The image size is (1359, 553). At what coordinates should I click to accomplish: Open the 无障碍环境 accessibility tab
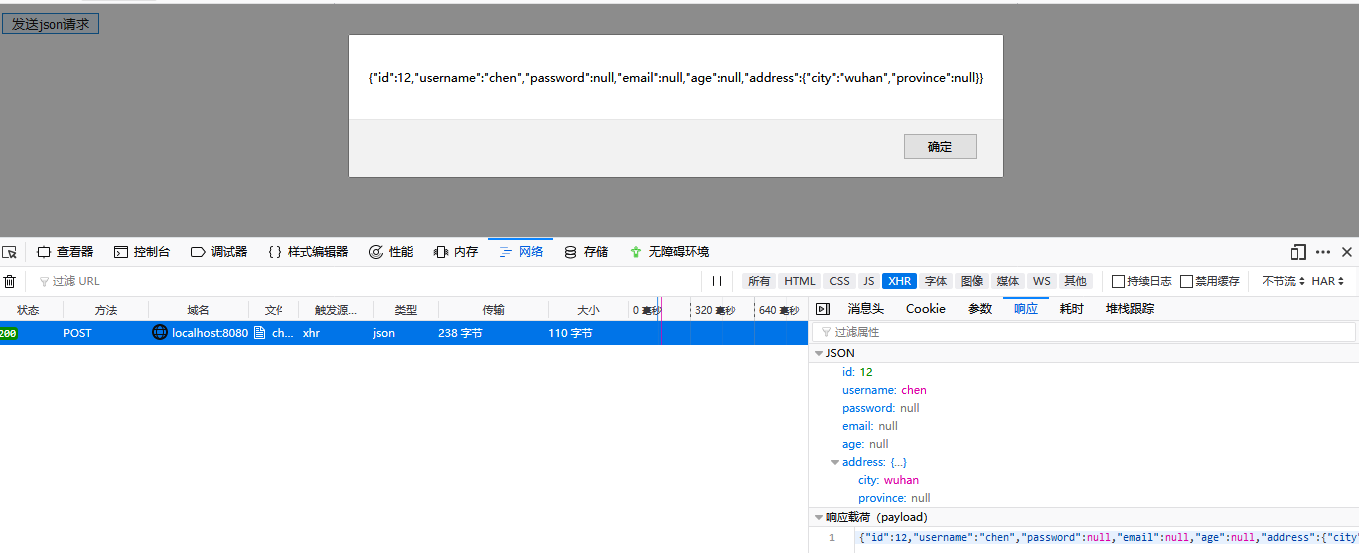click(x=669, y=252)
